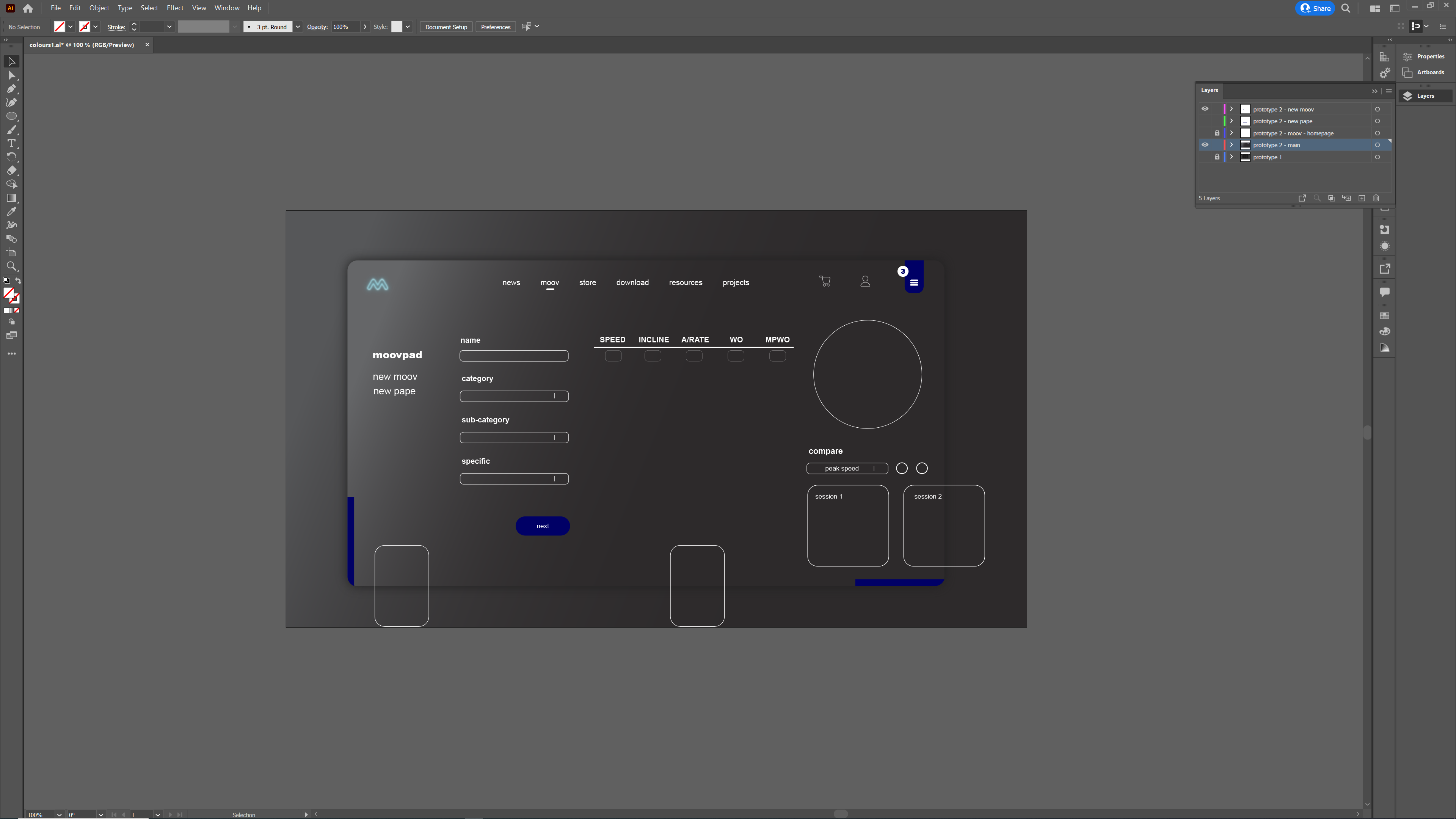Select the Puppet Warp tool
Screen dimensions: 1456x819
point(11,225)
